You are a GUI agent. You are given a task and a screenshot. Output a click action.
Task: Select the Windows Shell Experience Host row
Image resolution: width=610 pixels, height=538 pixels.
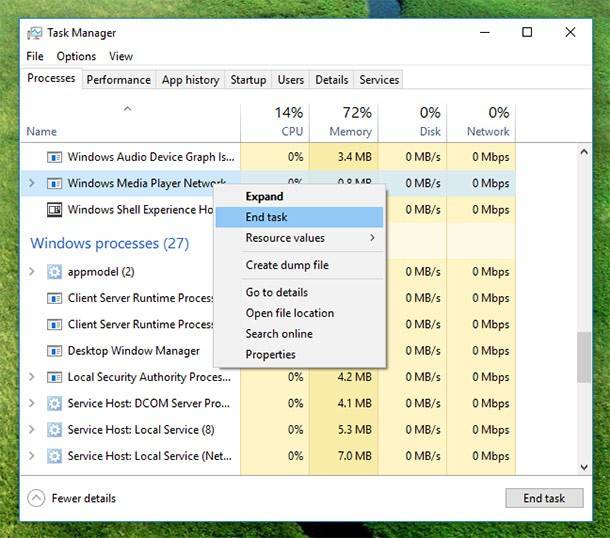(x=117, y=210)
